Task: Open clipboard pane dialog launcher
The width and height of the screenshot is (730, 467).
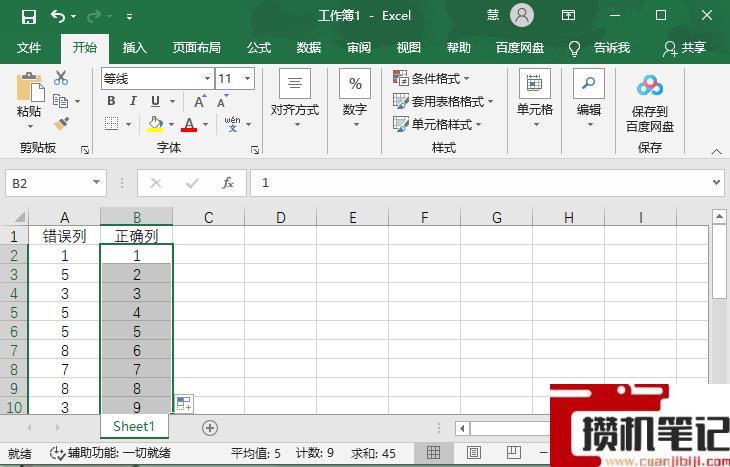Action: [85, 149]
